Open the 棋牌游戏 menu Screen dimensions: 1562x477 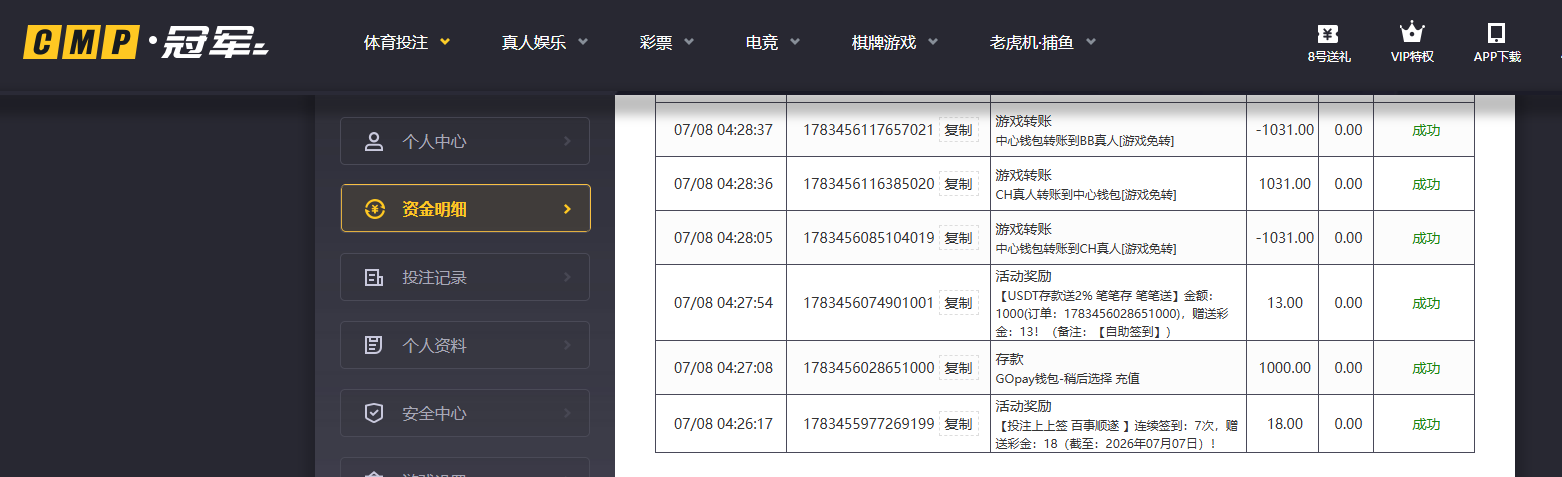[x=884, y=43]
